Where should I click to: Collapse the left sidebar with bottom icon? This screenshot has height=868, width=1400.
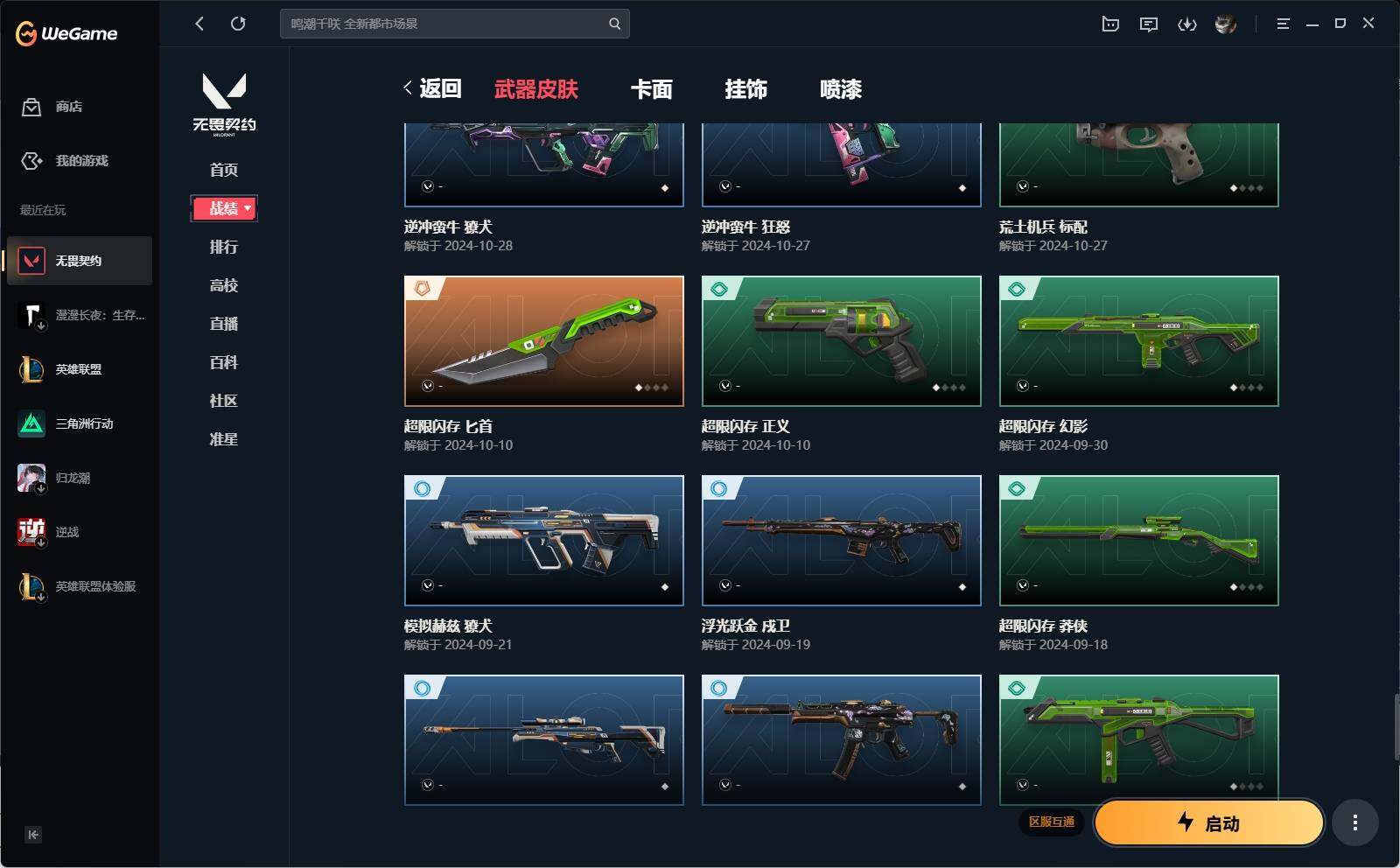(x=33, y=835)
